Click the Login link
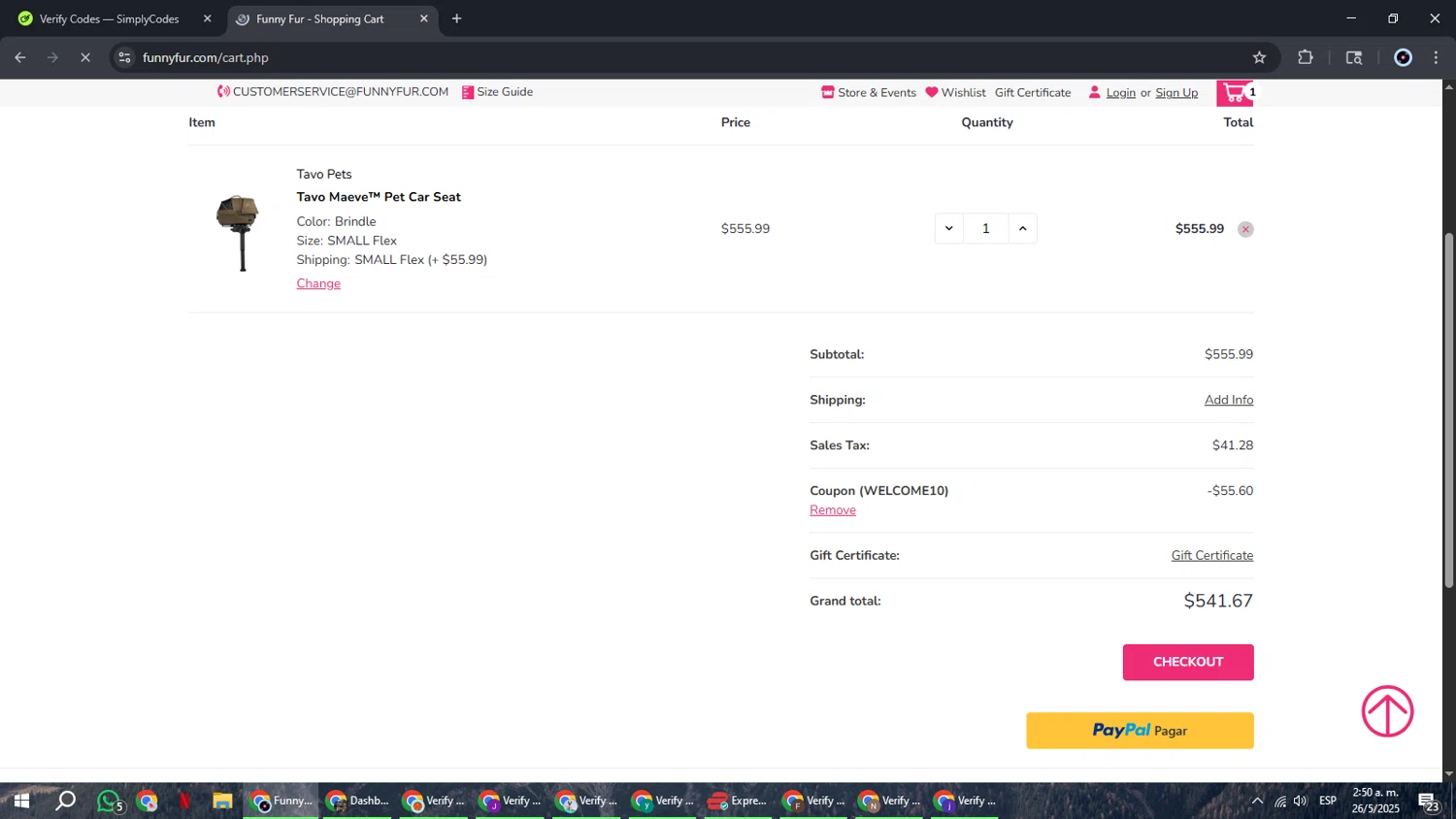 click(x=1120, y=93)
